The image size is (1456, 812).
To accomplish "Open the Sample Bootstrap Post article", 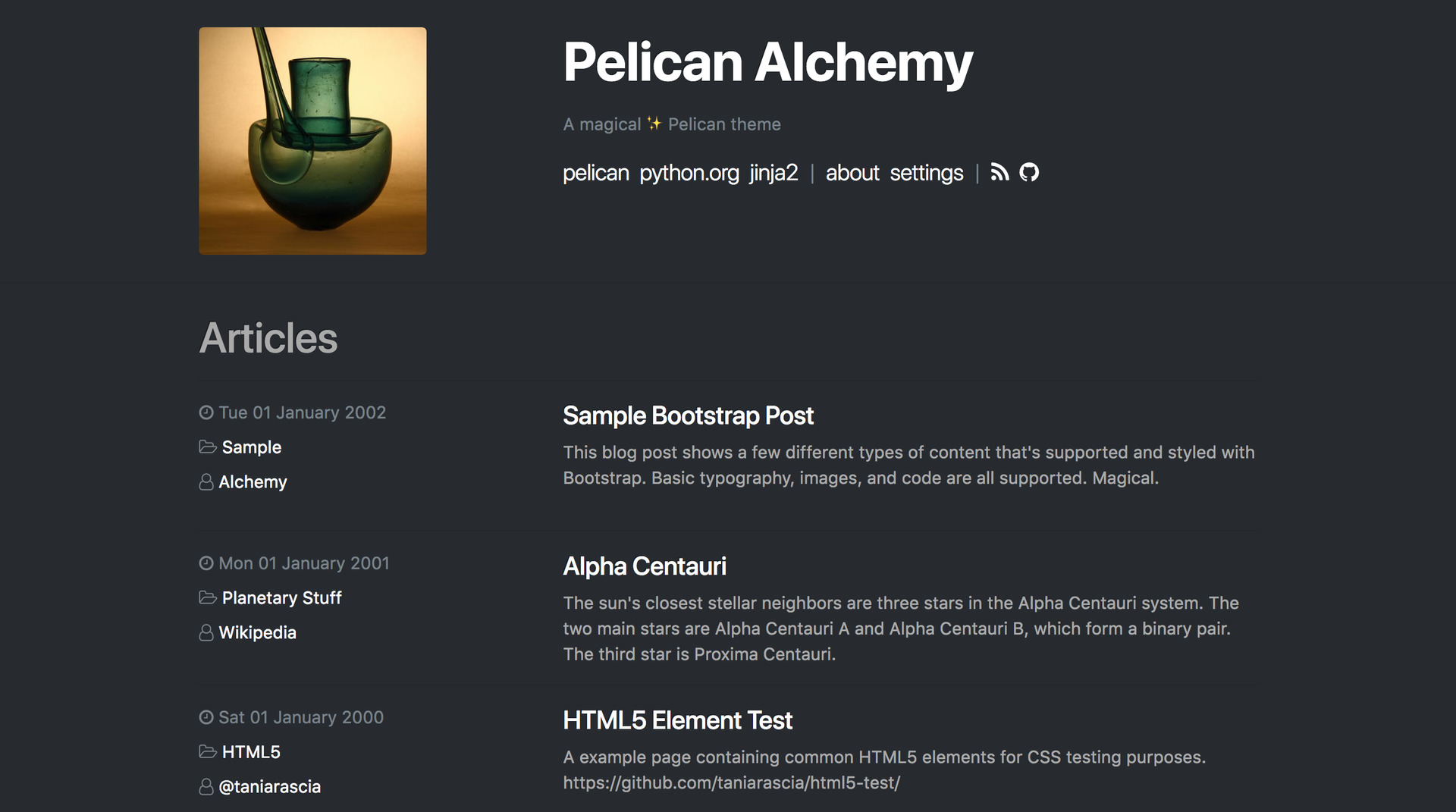I will (x=688, y=415).
